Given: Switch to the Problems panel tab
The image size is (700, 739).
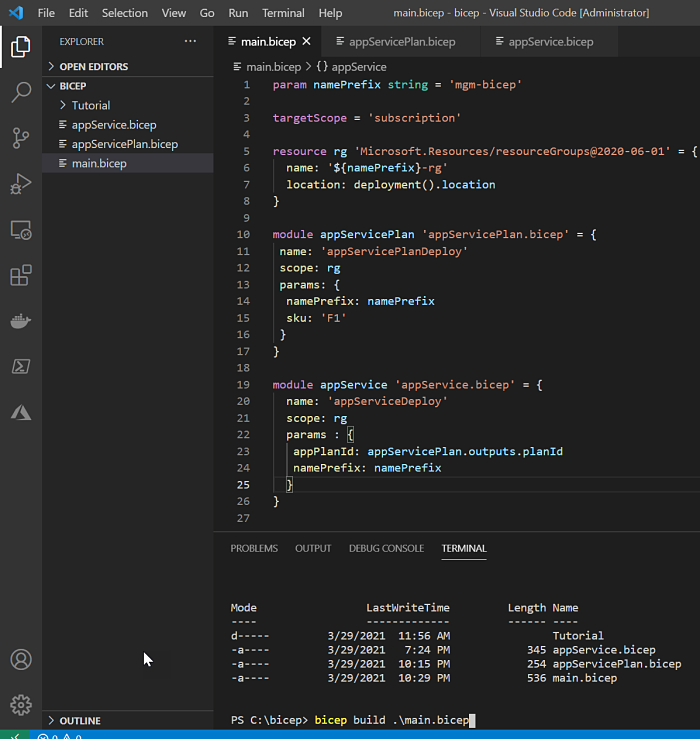Looking at the screenshot, I should tap(254, 548).
